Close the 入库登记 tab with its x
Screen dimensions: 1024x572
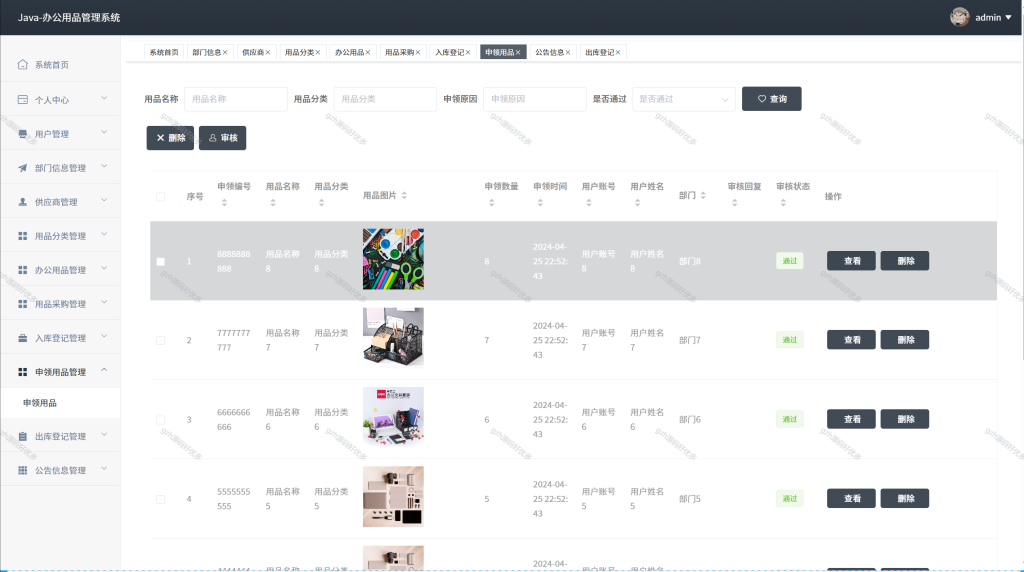click(x=468, y=52)
